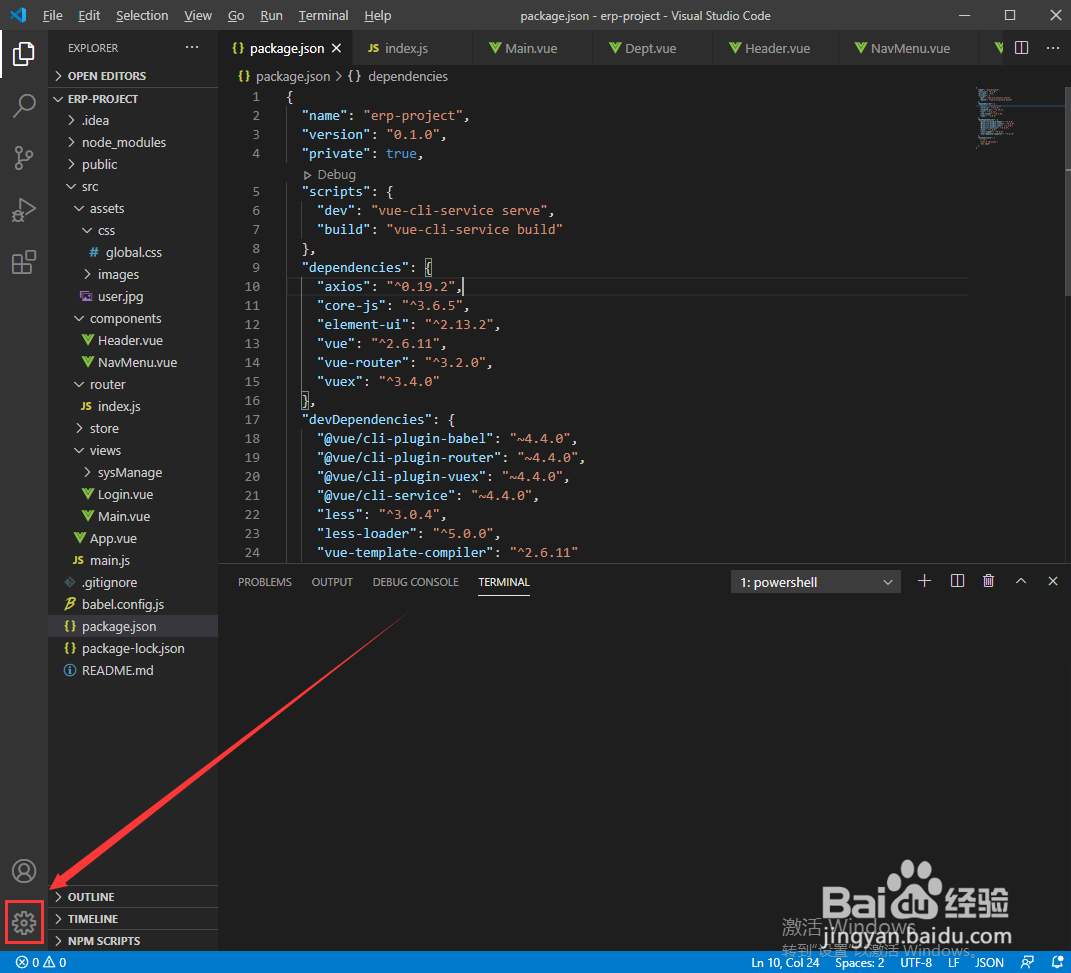The height and width of the screenshot is (973, 1071).
Task: Kill the terminal with trash icon
Action: pyautogui.click(x=988, y=581)
